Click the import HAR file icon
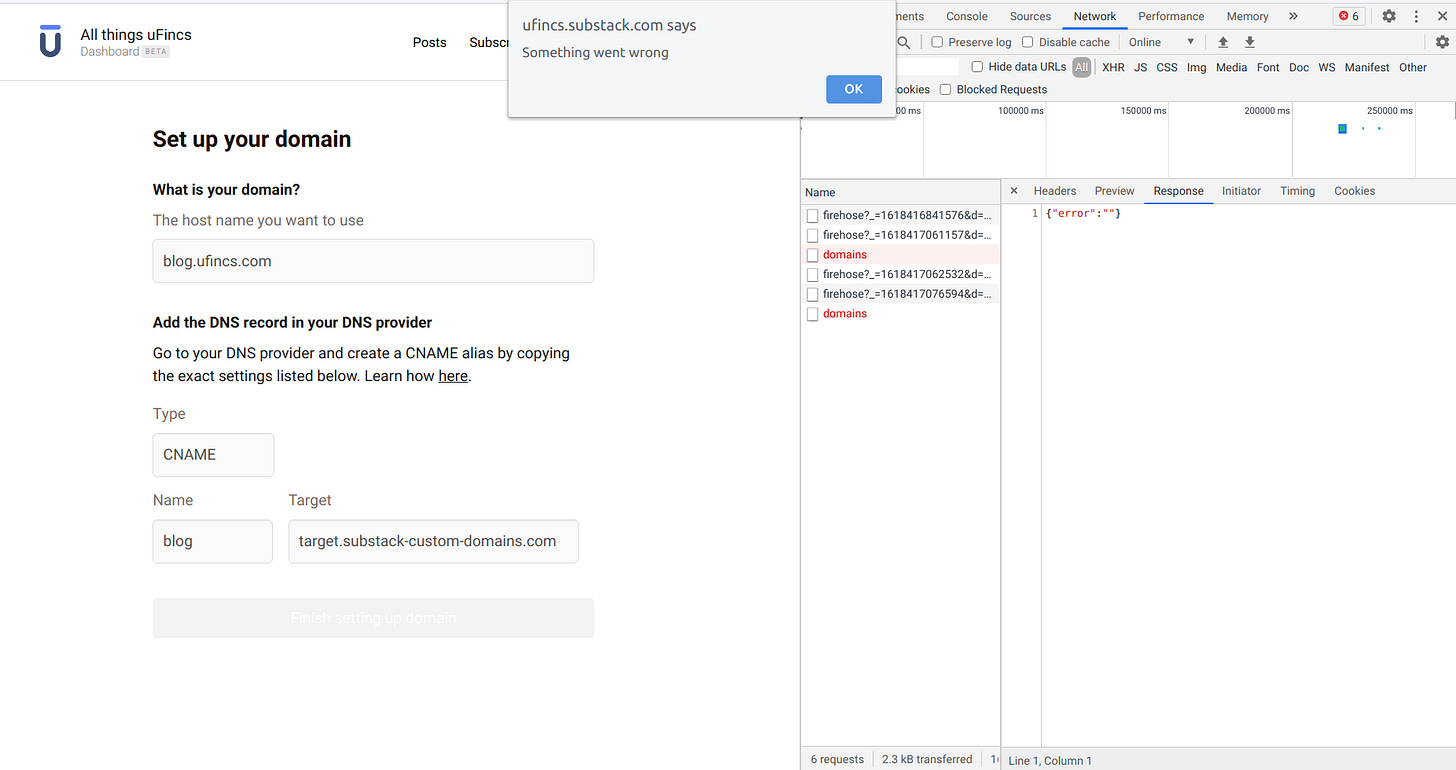 1222,42
